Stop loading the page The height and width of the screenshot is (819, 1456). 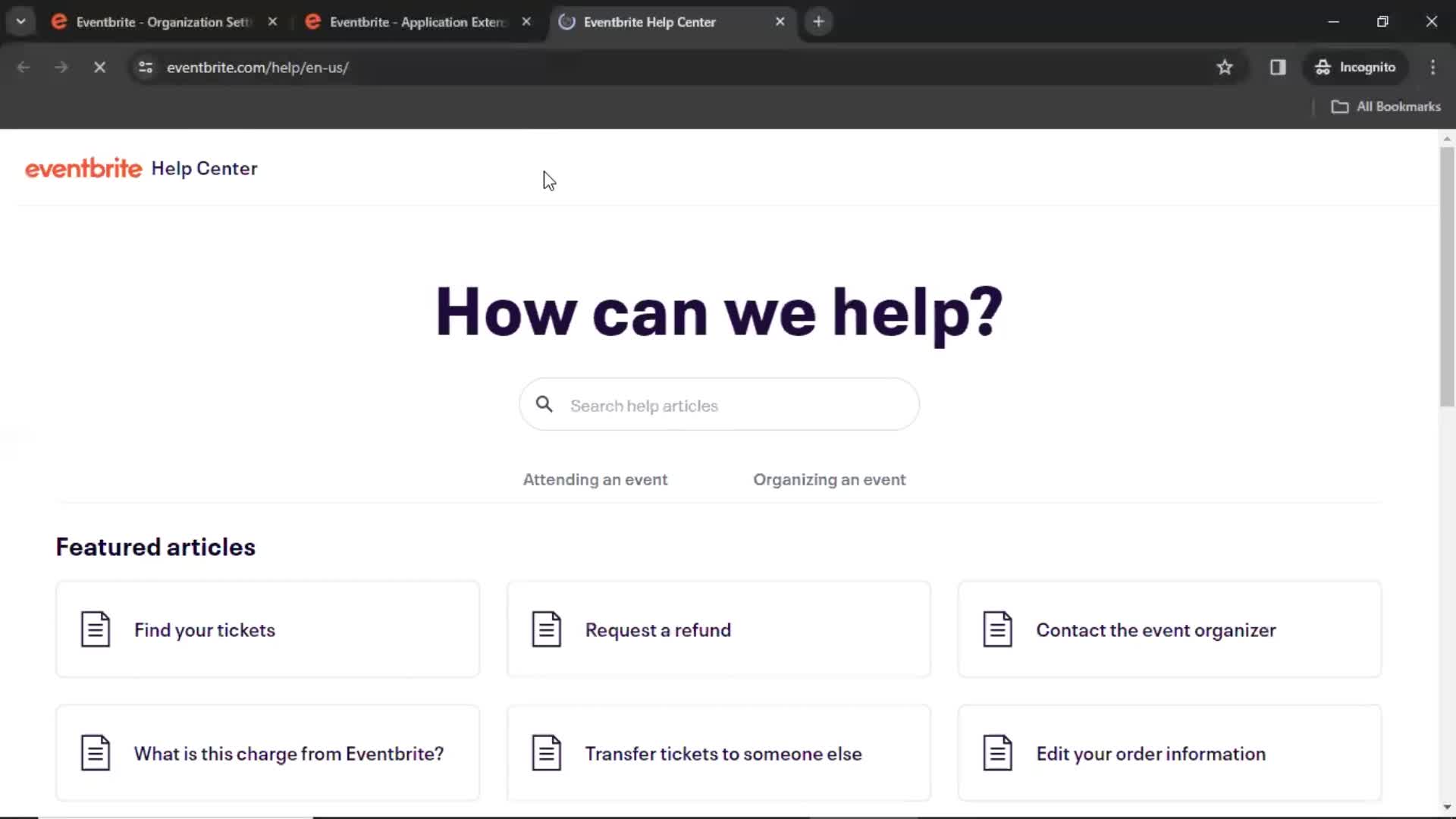click(99, 67)
